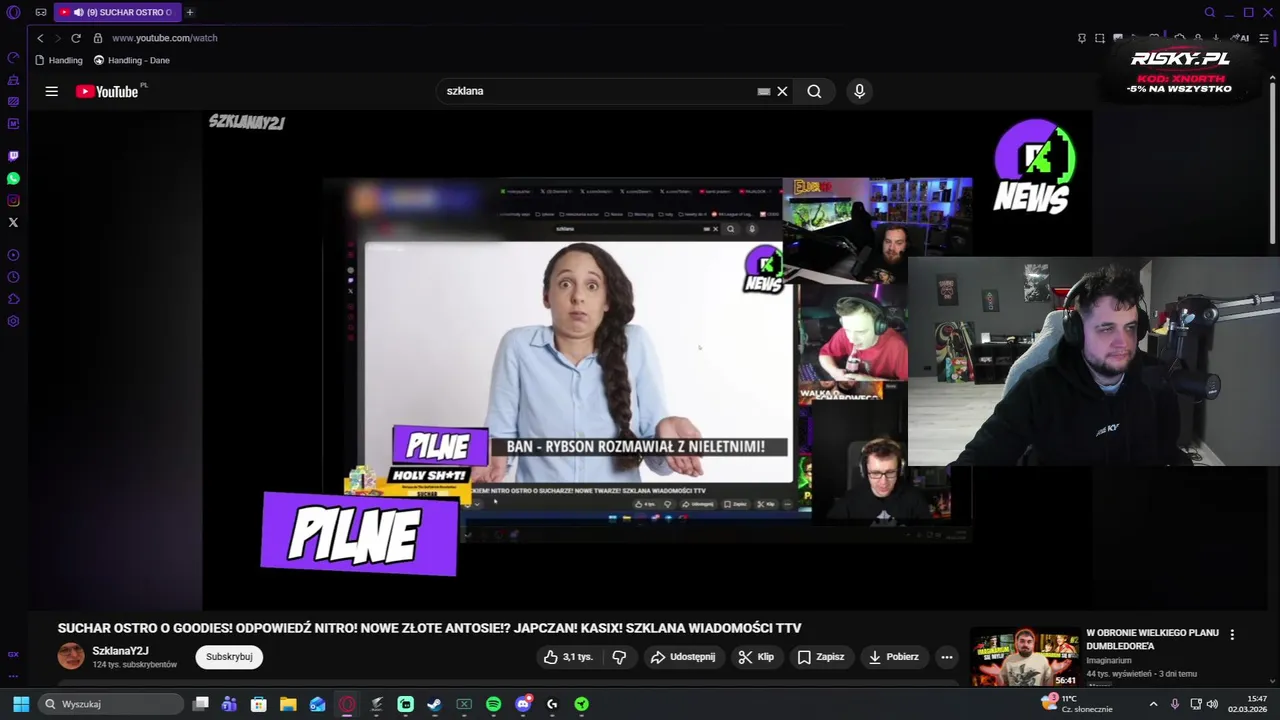This screenshot has height=720, width=1280.
Task: Reload the YouTube page
Action: 75,38
